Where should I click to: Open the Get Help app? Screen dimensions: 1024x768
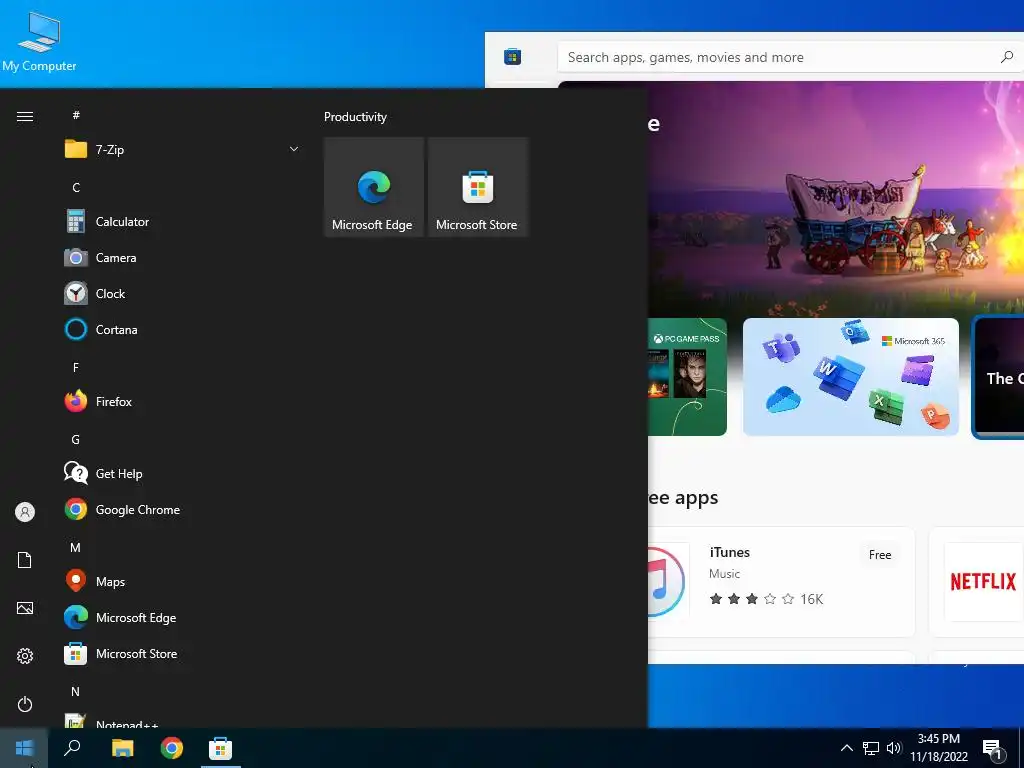tap(182, 473)
